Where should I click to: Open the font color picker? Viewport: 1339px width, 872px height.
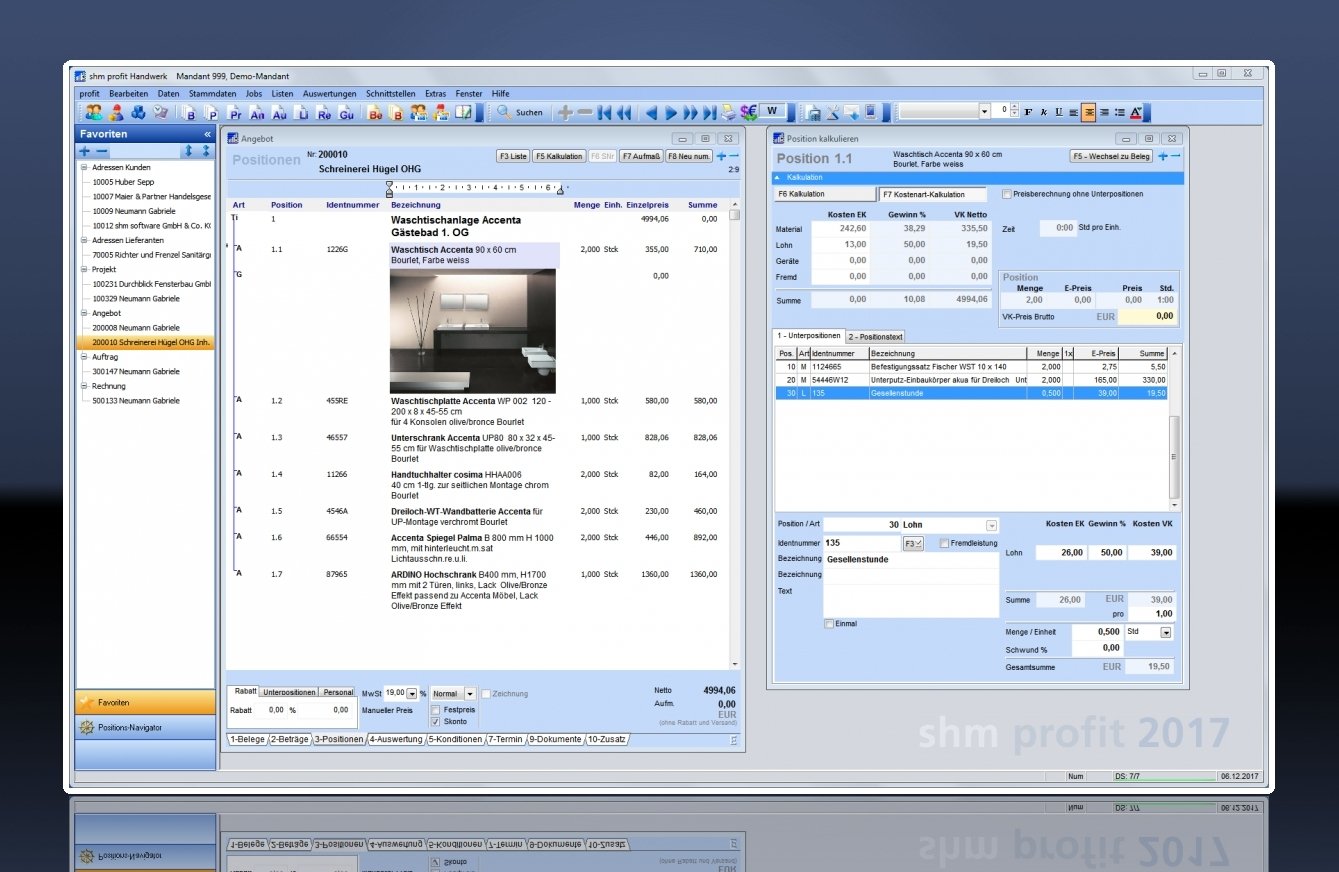click(1136, 112)
